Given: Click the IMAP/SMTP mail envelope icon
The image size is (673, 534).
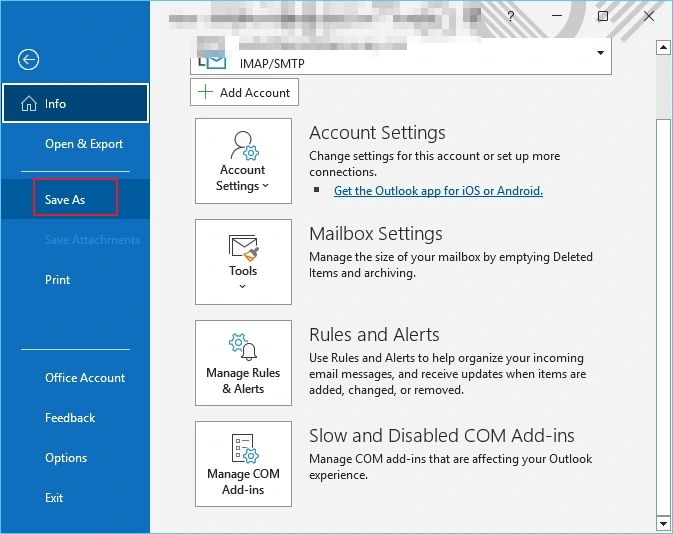Looking at the screenshot, I should click(216, 62).
